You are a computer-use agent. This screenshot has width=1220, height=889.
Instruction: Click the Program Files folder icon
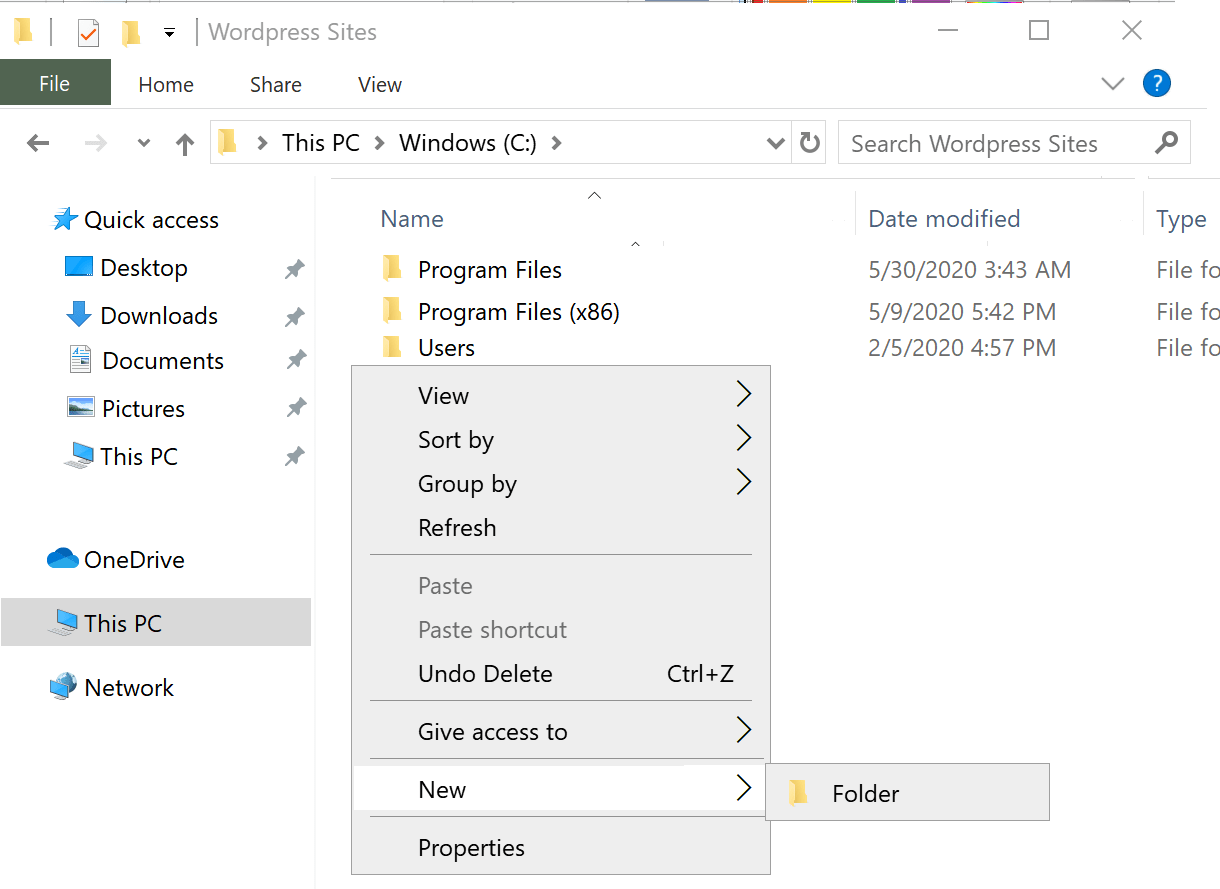coord(393,269)
